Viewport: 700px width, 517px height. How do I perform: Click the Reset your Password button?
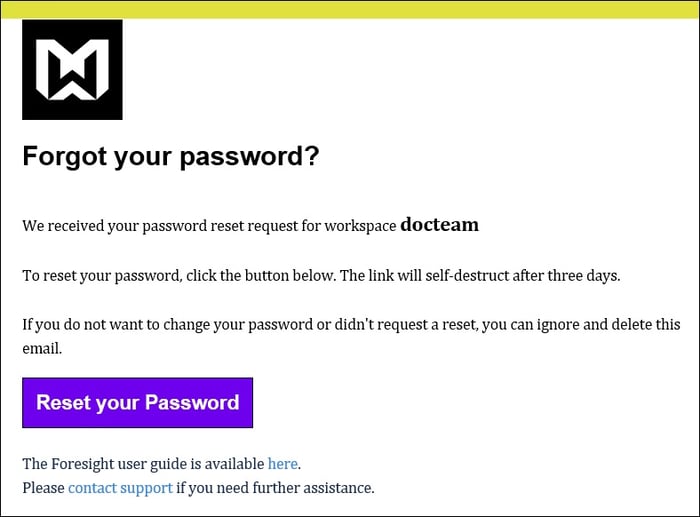pyautogui.click(x=137, y=403)
